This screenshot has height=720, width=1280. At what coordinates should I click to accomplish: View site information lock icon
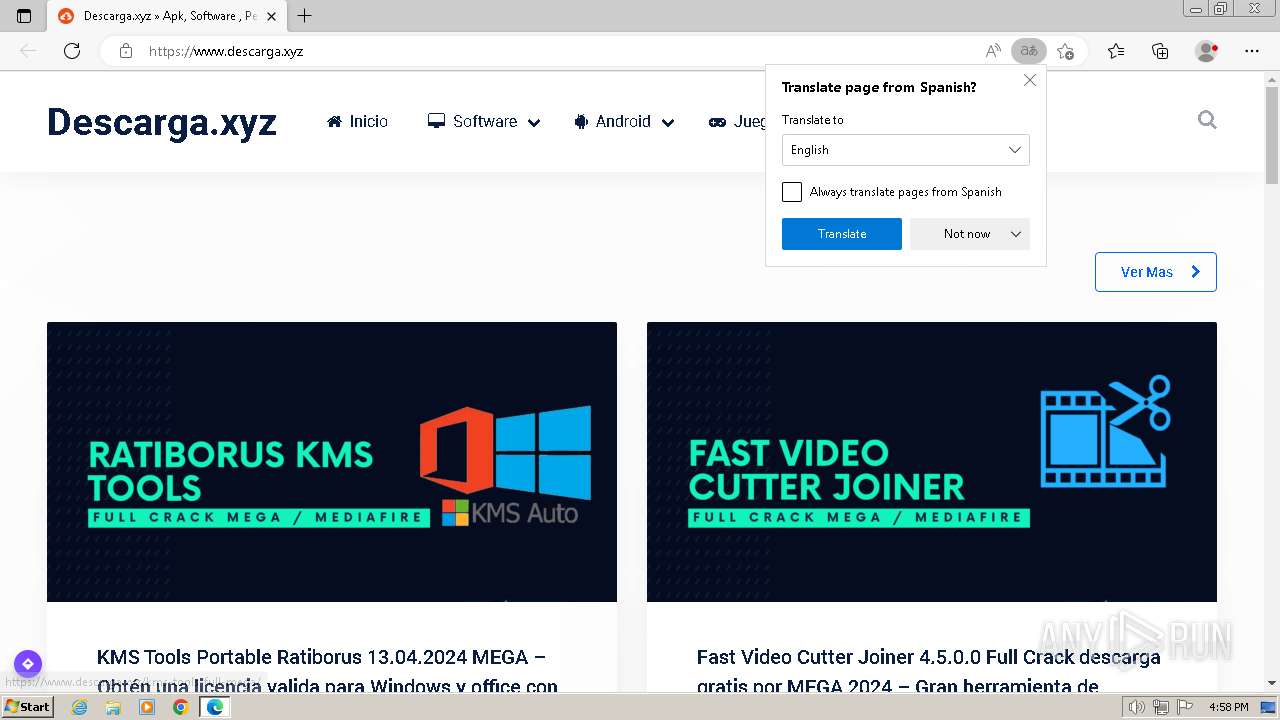[126, 51]
